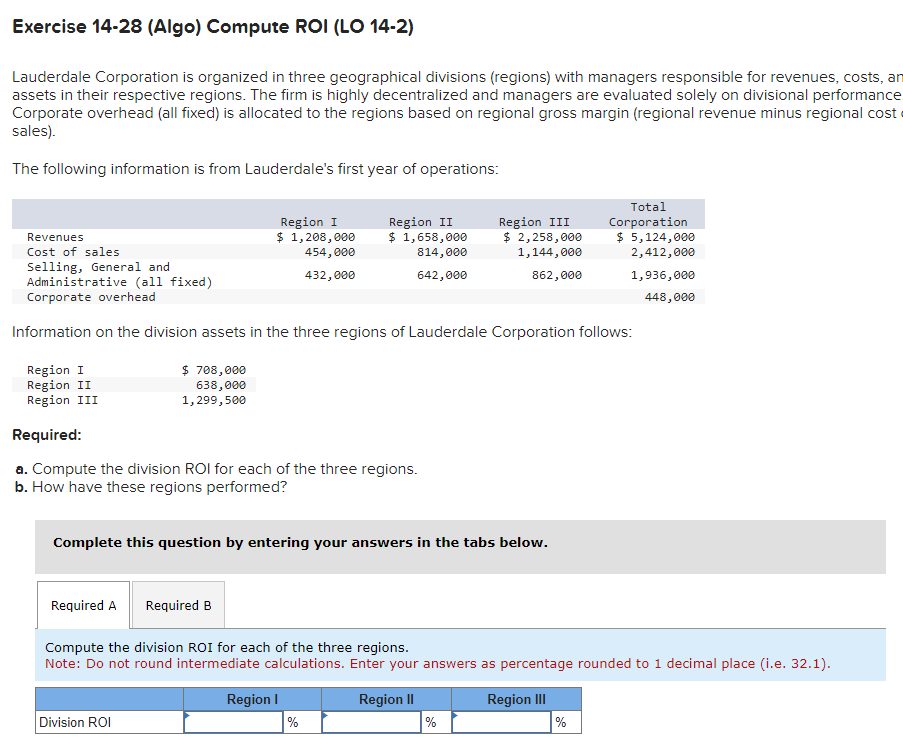Click the Region I column header
The height and width of the screenshot is (744, 903).
[252, 699]
